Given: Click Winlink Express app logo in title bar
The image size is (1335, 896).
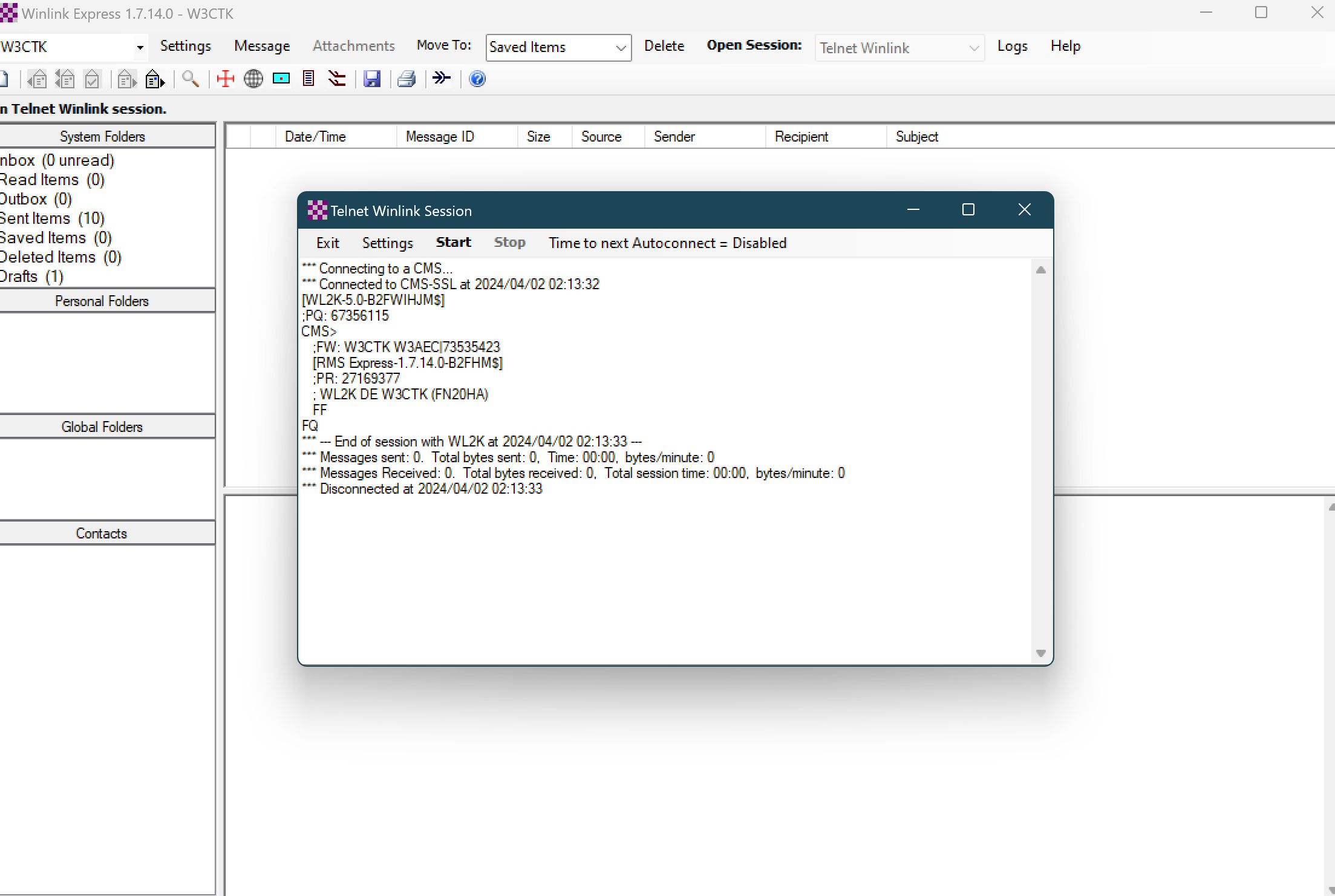Looking at the screenshot, I should pos(8,13).
